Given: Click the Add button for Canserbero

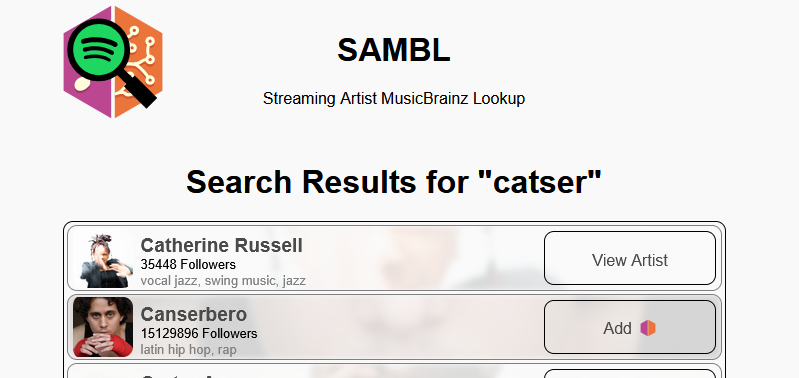Looking at the screenshot, I should point(630,327).
